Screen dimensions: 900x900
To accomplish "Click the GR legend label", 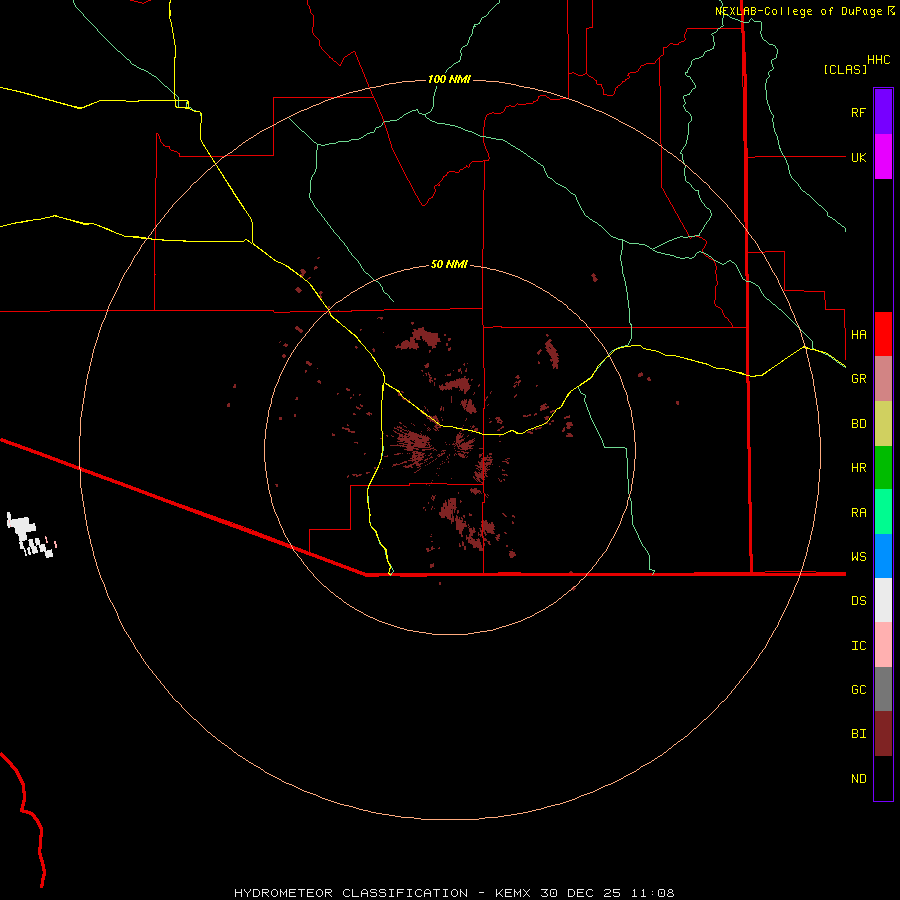I will pyautogui.click(x=858, y=379).
